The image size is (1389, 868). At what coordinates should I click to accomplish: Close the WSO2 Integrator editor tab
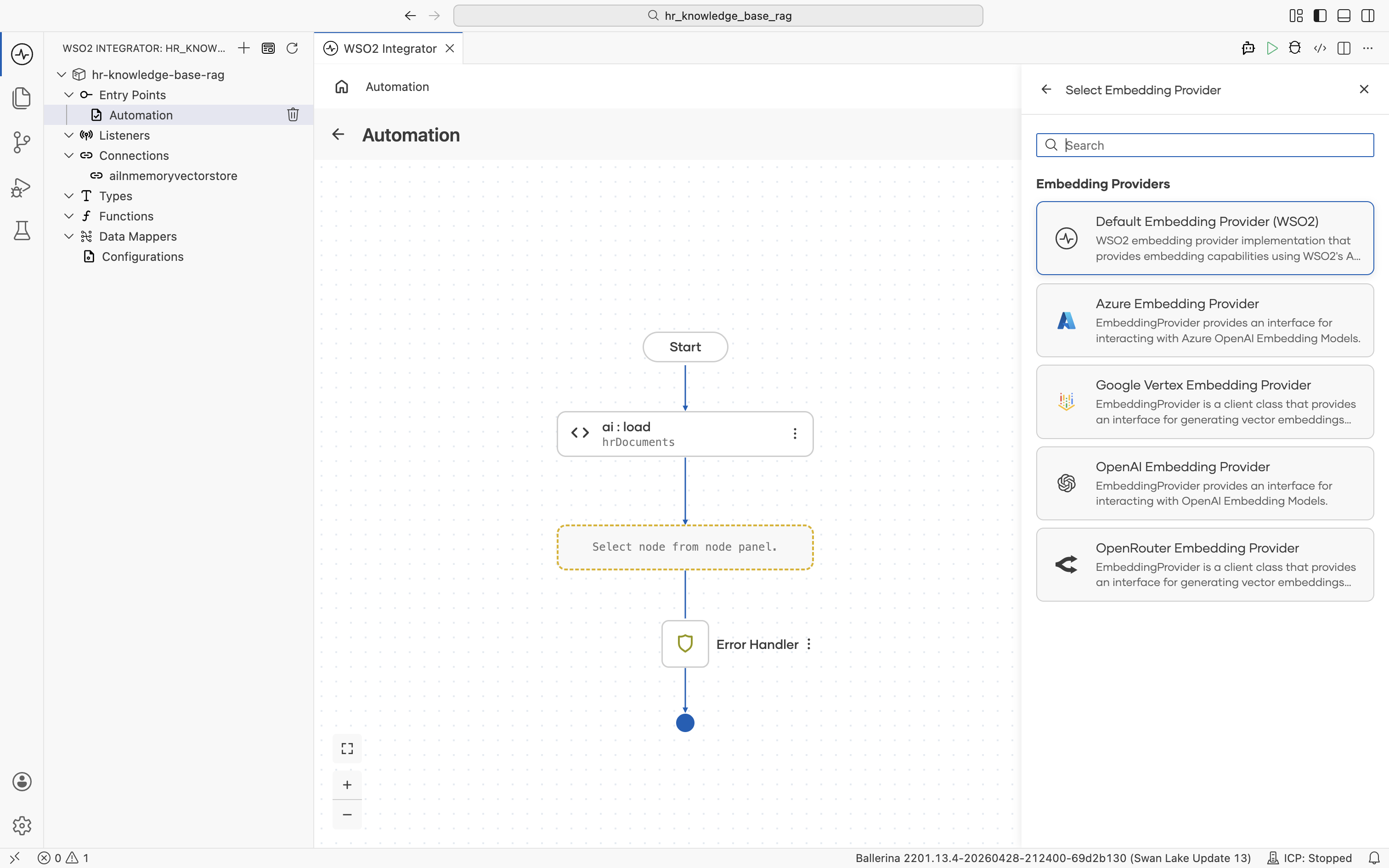(x=450, y=48)
